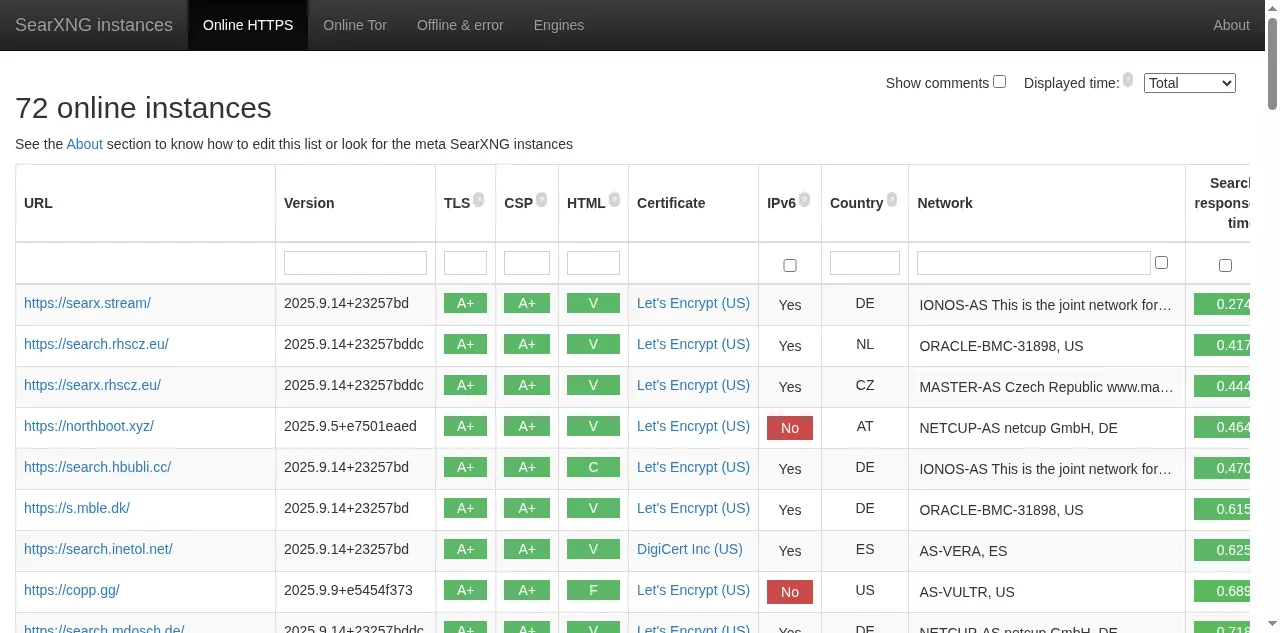Open the CSP column help icon
Viewport: 1280px width, 633px height.
[541, 200]
